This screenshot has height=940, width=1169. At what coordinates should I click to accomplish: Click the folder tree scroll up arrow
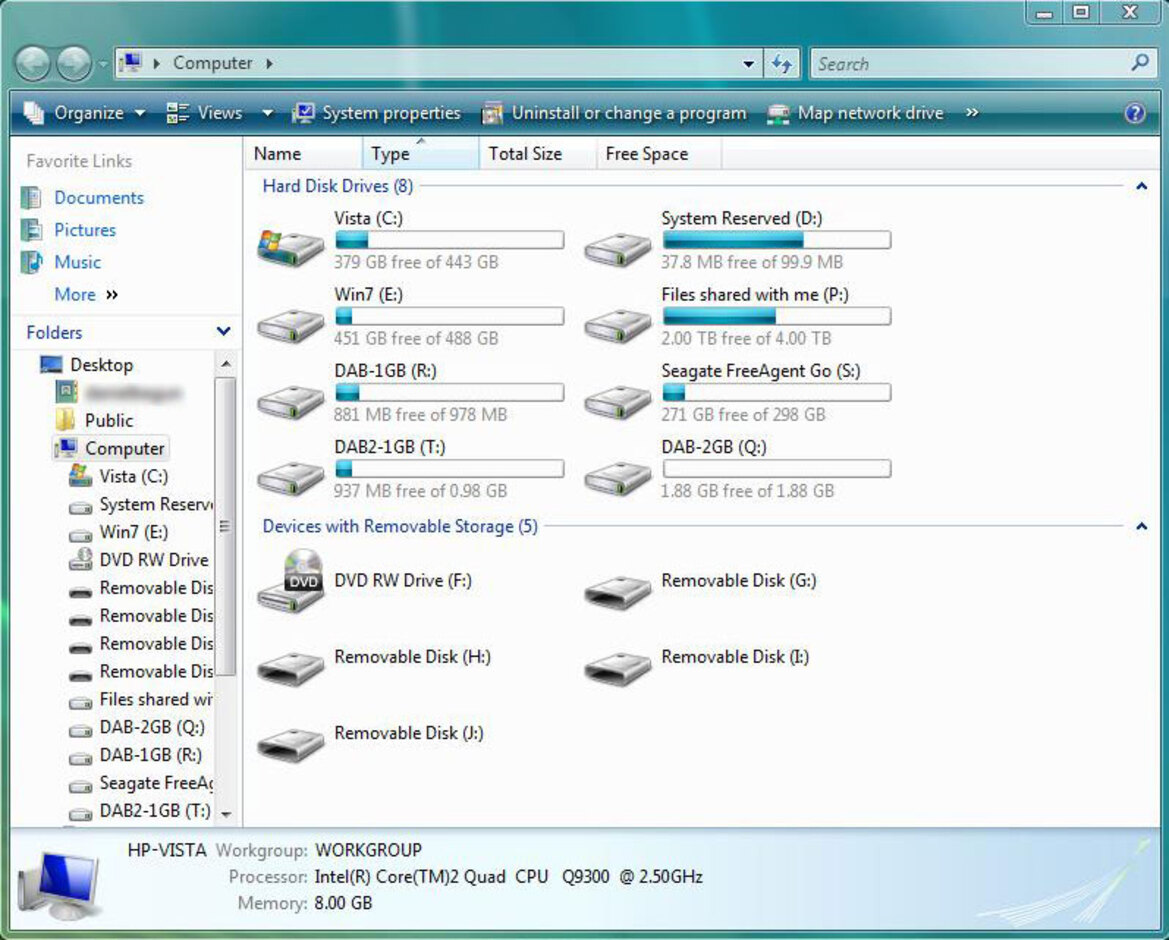point(226,364)
